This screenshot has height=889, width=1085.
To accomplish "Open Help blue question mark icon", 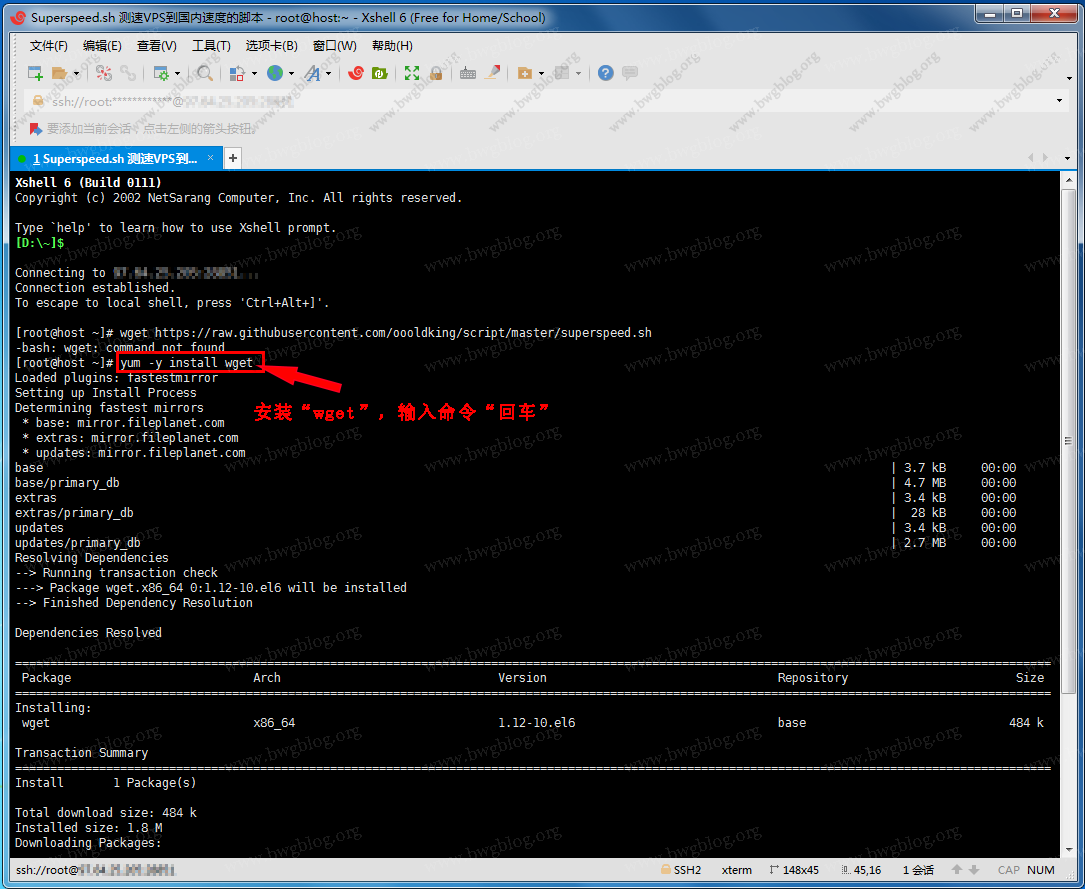I will [605, 73].
